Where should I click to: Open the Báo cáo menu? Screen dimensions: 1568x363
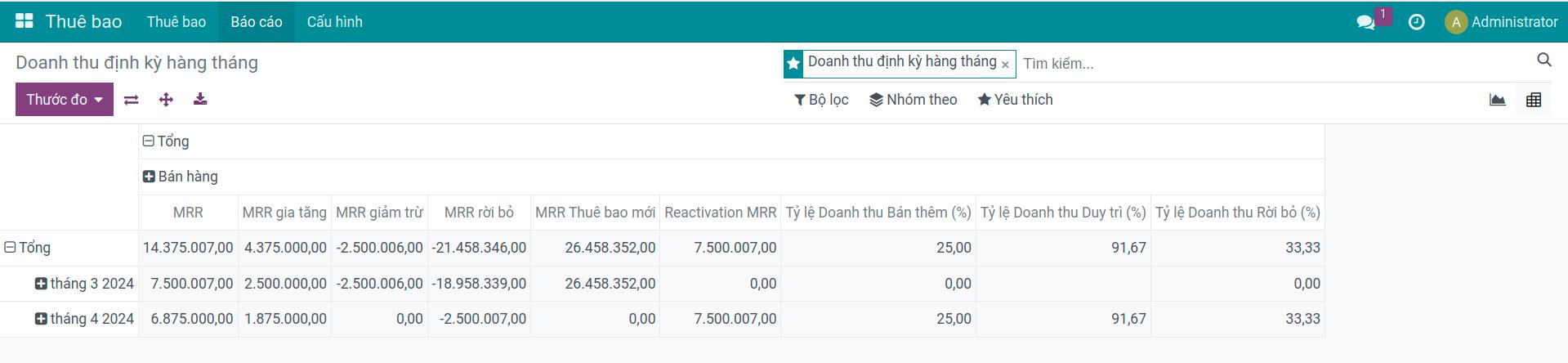click(257, 22)
